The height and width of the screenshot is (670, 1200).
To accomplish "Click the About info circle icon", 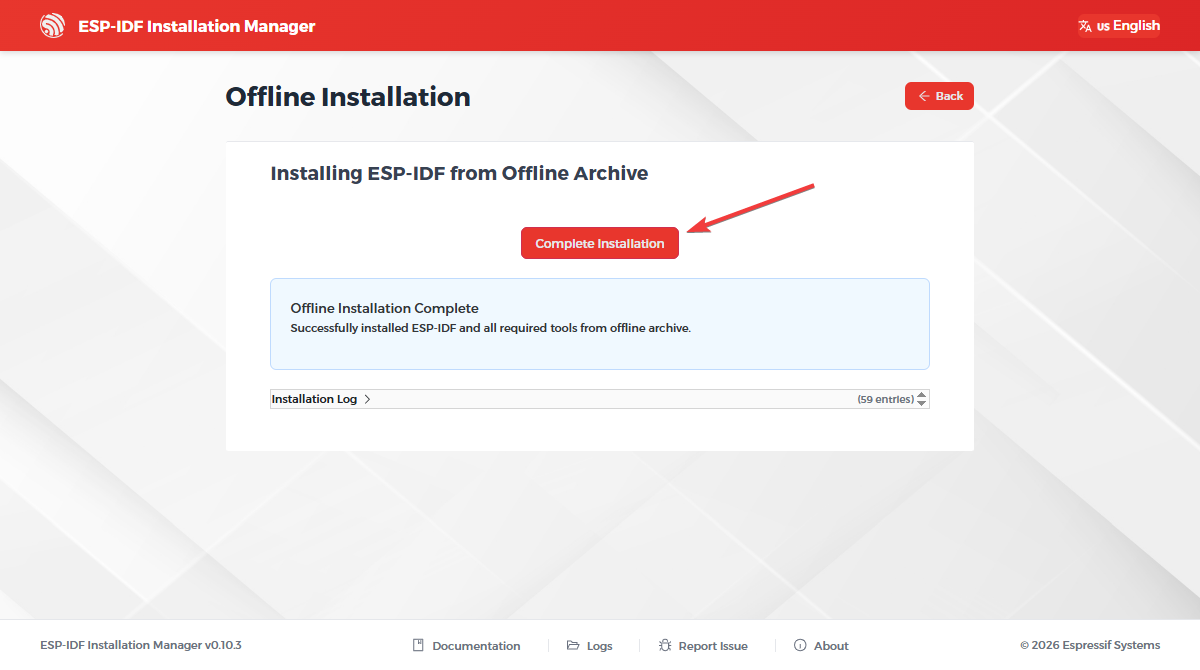I will [800, 646].
